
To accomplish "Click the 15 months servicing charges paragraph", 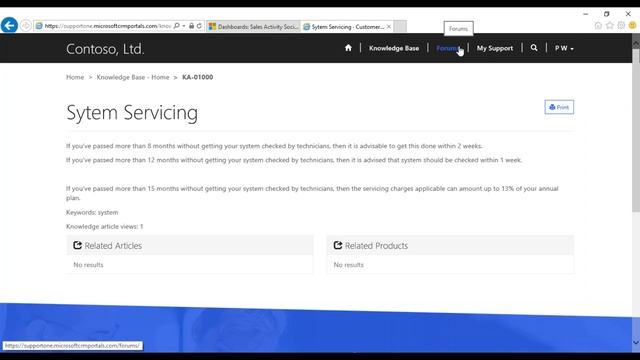I will click(x=312, y=193).
